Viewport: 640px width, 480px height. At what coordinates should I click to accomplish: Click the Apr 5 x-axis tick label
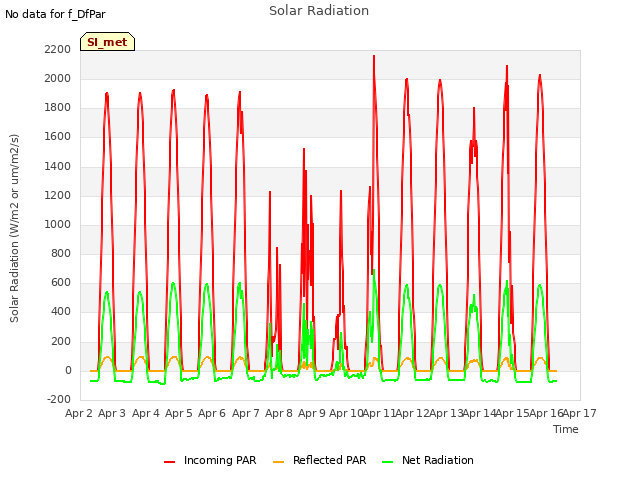point(179,413)
